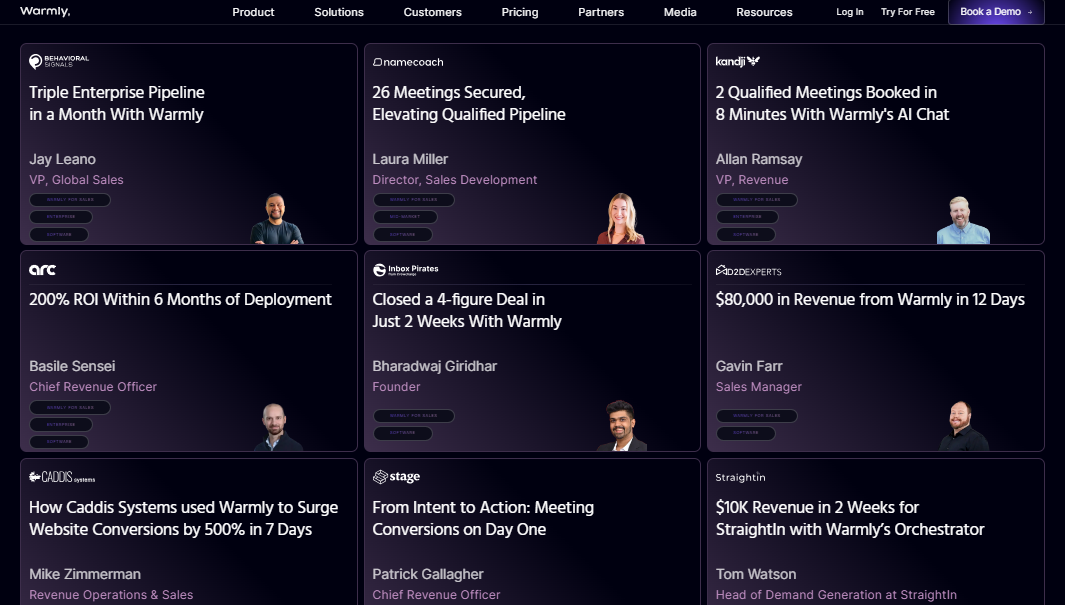The image size is (1065, 605).
Task: Go to the Warmly home logo
Action: pos(45,11)
